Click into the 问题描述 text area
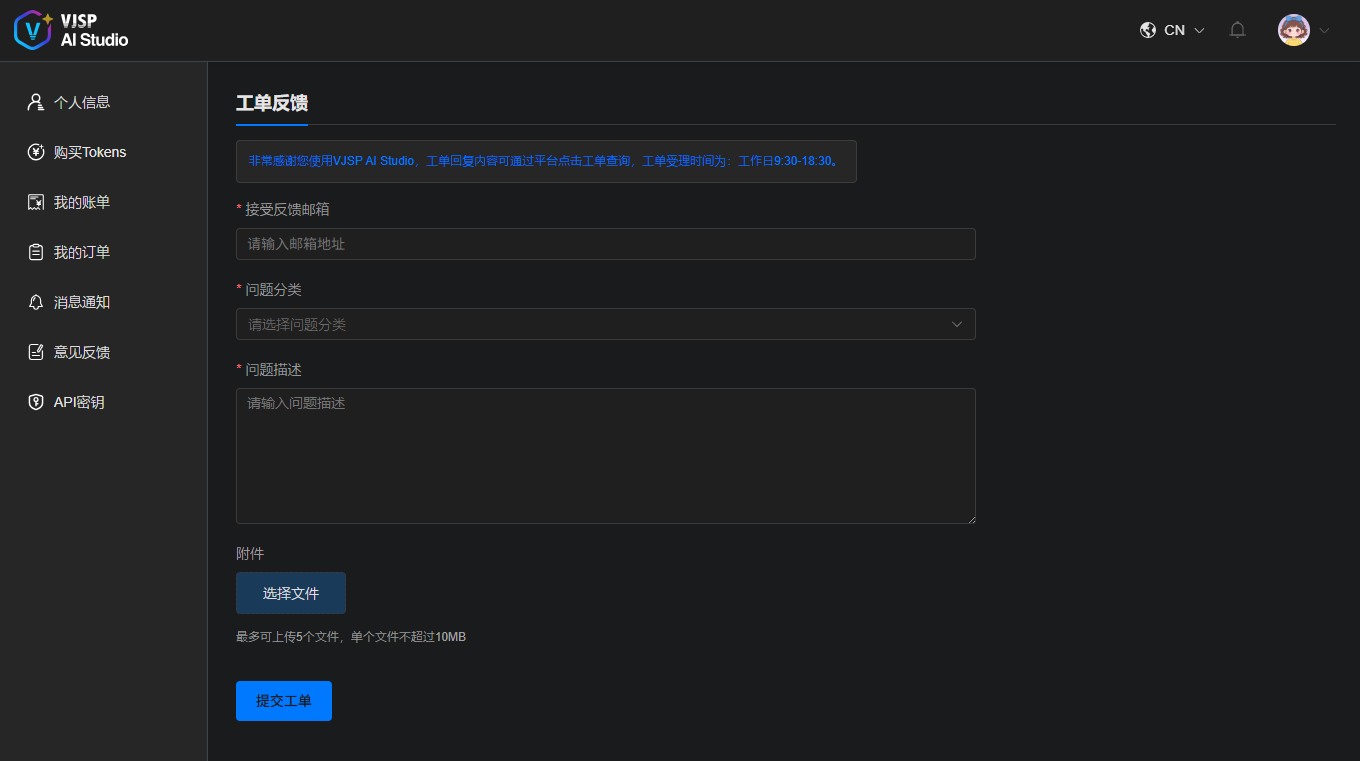This screenshot has height=761, width=1360. [x=605, y=456]
